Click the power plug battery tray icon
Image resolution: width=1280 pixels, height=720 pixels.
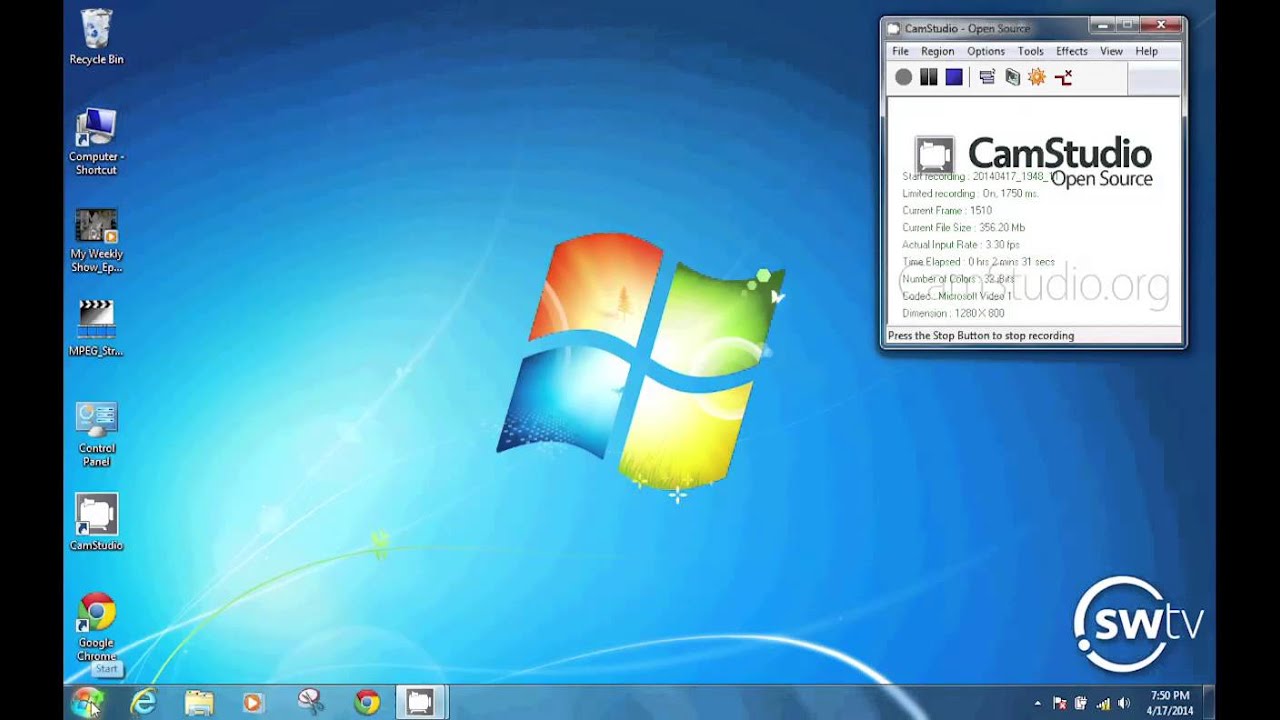(1081, 704)
